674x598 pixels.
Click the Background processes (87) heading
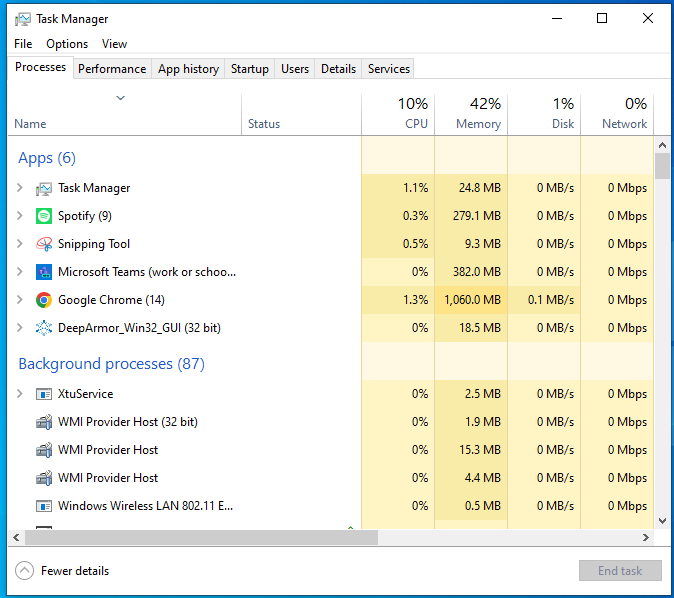[112, 364]
